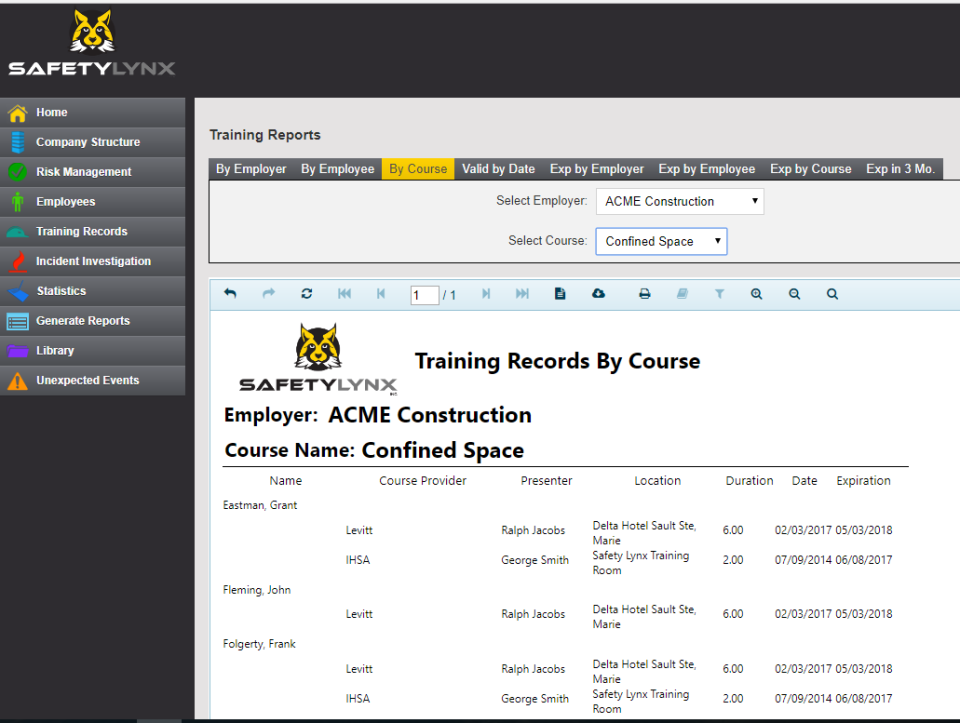Click the Eastman, Grant name row
The width and height of the screenshot is (960, 723).
[x=260, y=506]
